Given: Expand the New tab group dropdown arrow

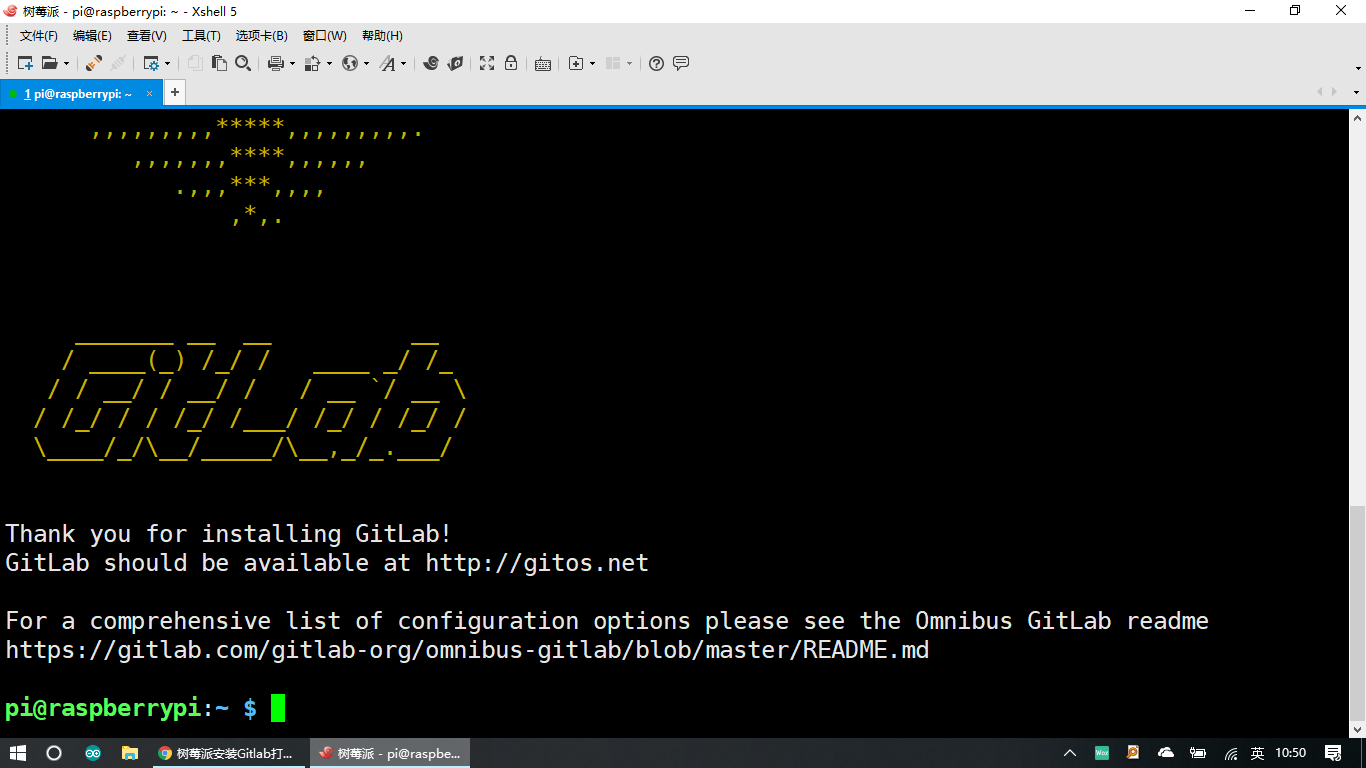Looking at the screenshot, I should point(592,63).
